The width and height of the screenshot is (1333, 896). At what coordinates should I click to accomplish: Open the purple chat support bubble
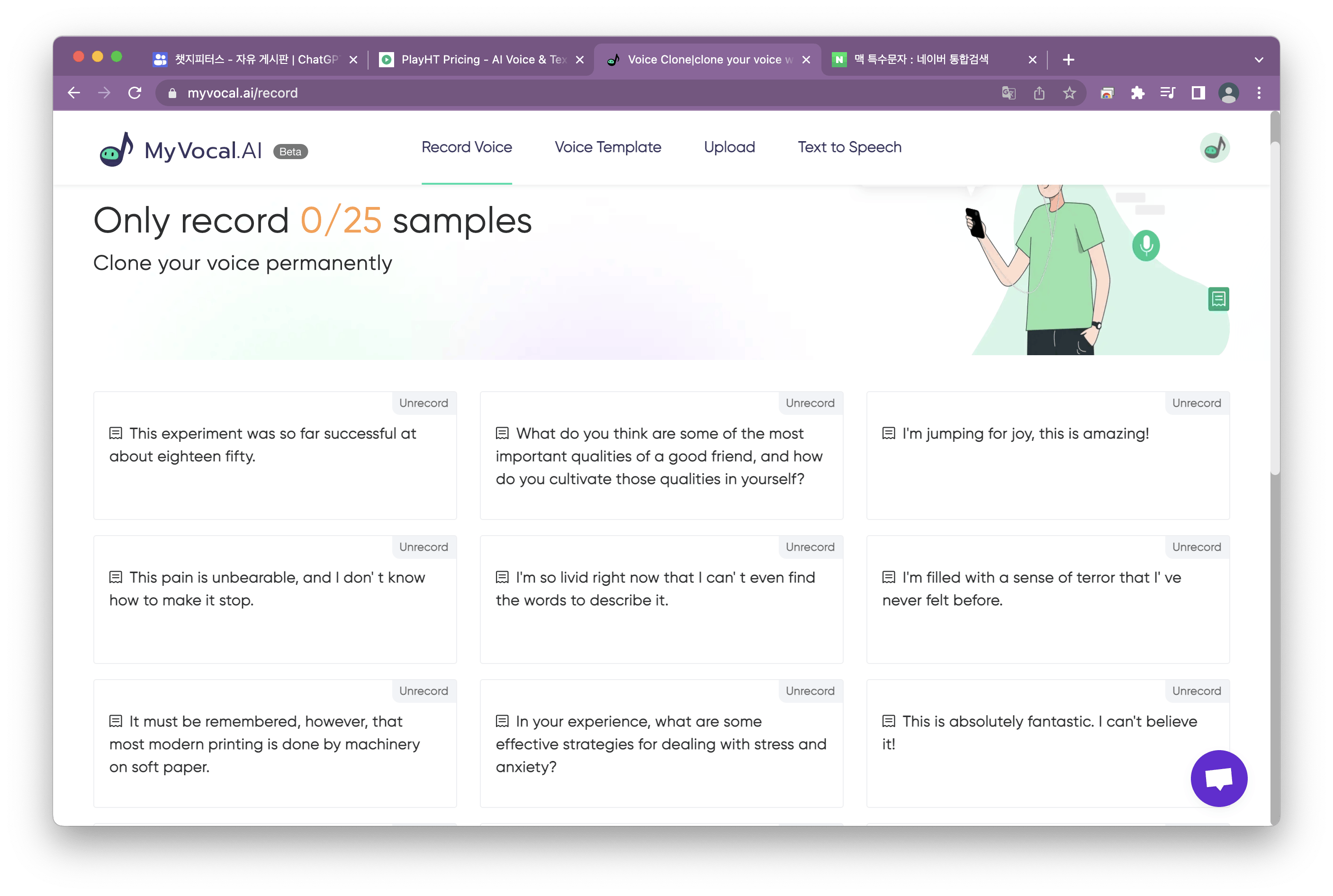click(1219, 778)
